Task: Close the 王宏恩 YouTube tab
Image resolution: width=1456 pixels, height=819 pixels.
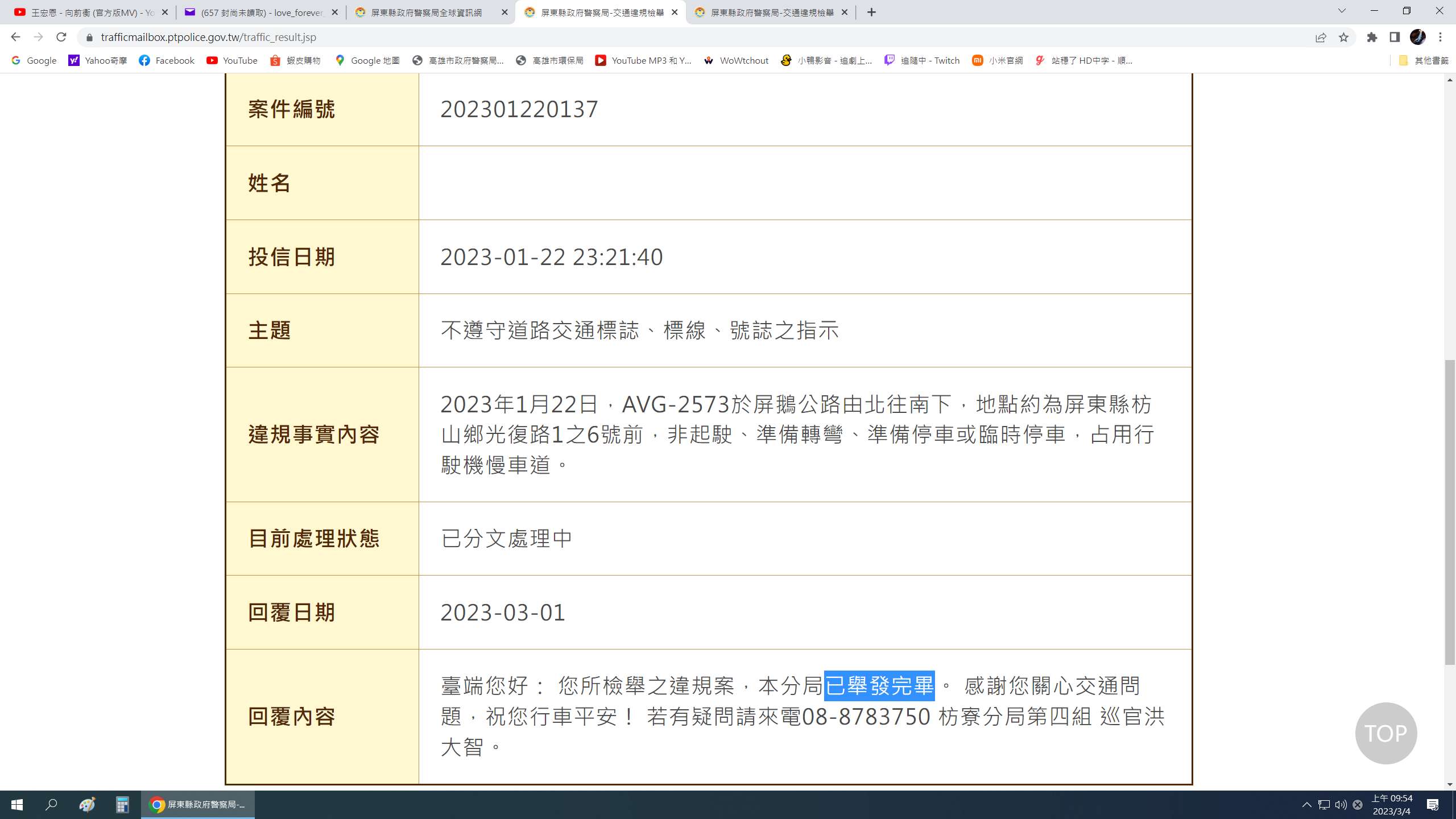Action: 165,12
